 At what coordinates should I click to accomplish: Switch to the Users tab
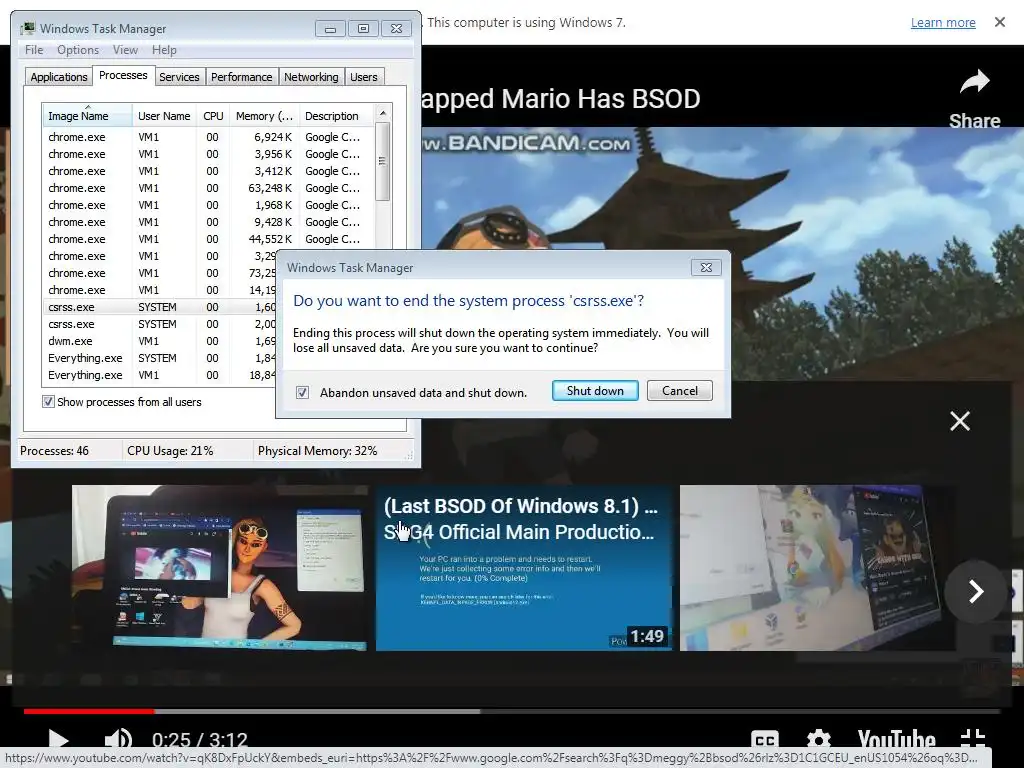pyautogui.click(x=364, y=77)
